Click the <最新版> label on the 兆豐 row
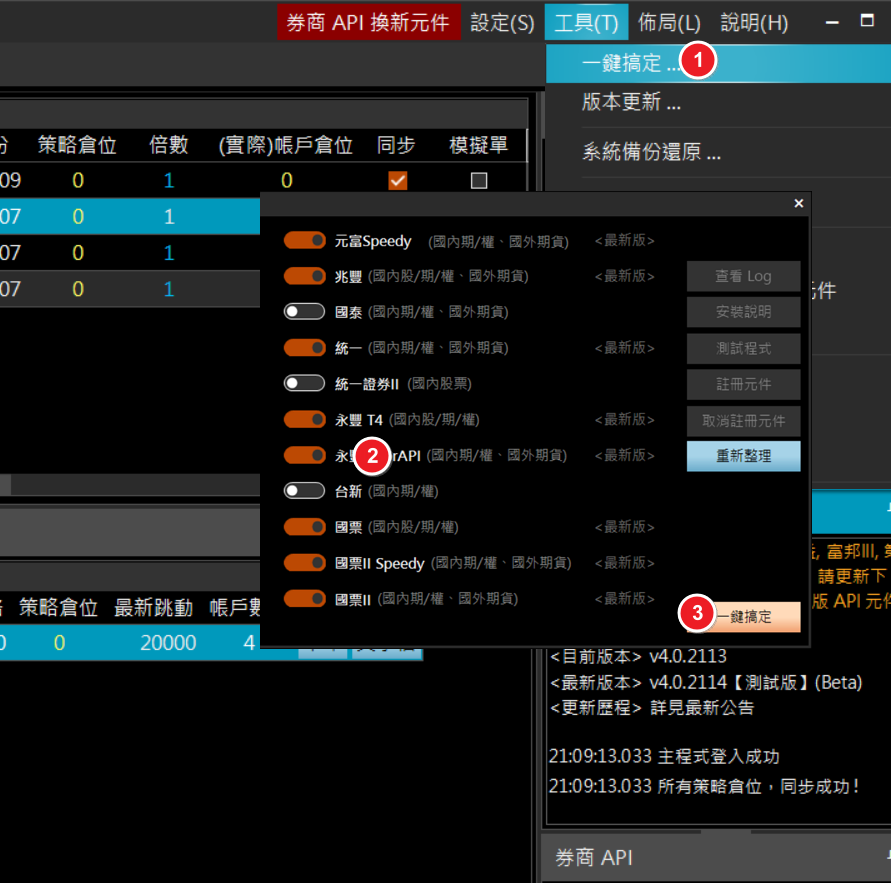The image size is (891, 883). (624, 276)
